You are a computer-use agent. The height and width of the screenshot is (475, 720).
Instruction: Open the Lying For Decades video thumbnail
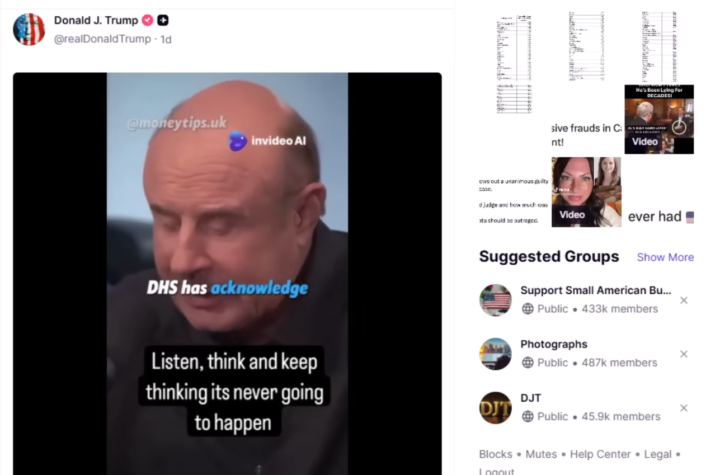(x=659, y=119)
